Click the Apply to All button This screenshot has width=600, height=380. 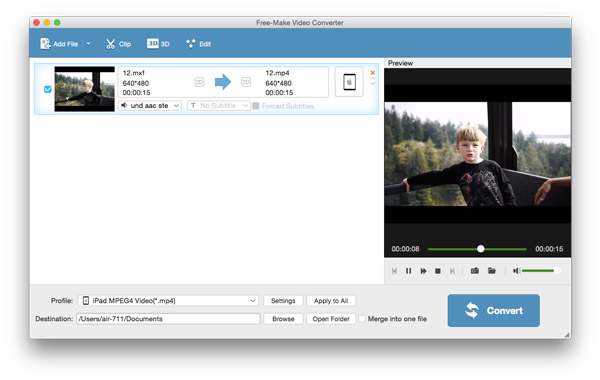(331, 301)
